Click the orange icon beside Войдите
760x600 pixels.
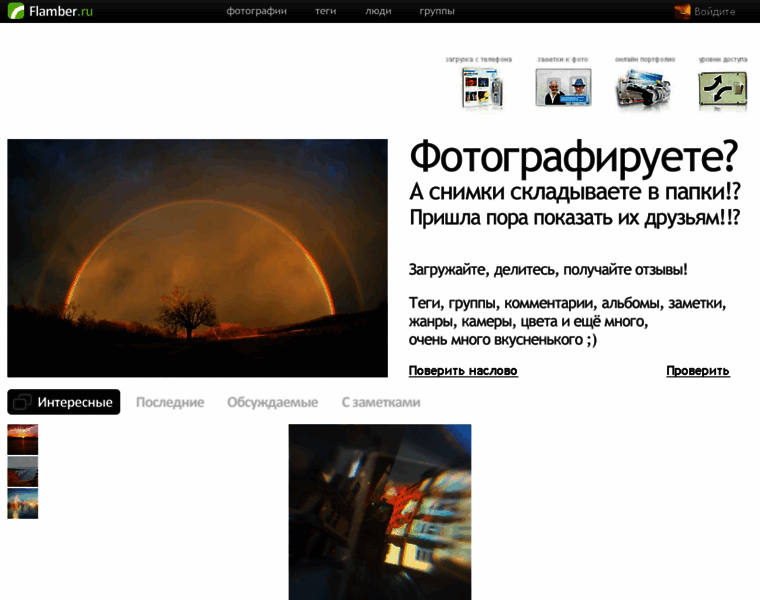[682, 11]
